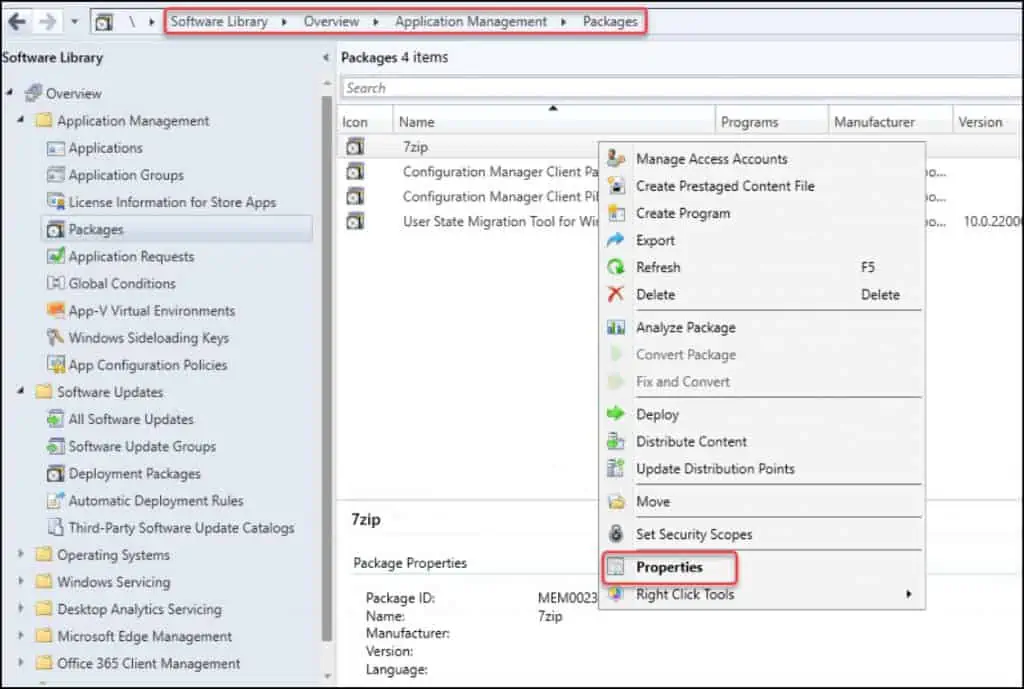1024x689 pixels.
Task: Click the Manage Access Accounts icon
Action: [x=616, y=159]
